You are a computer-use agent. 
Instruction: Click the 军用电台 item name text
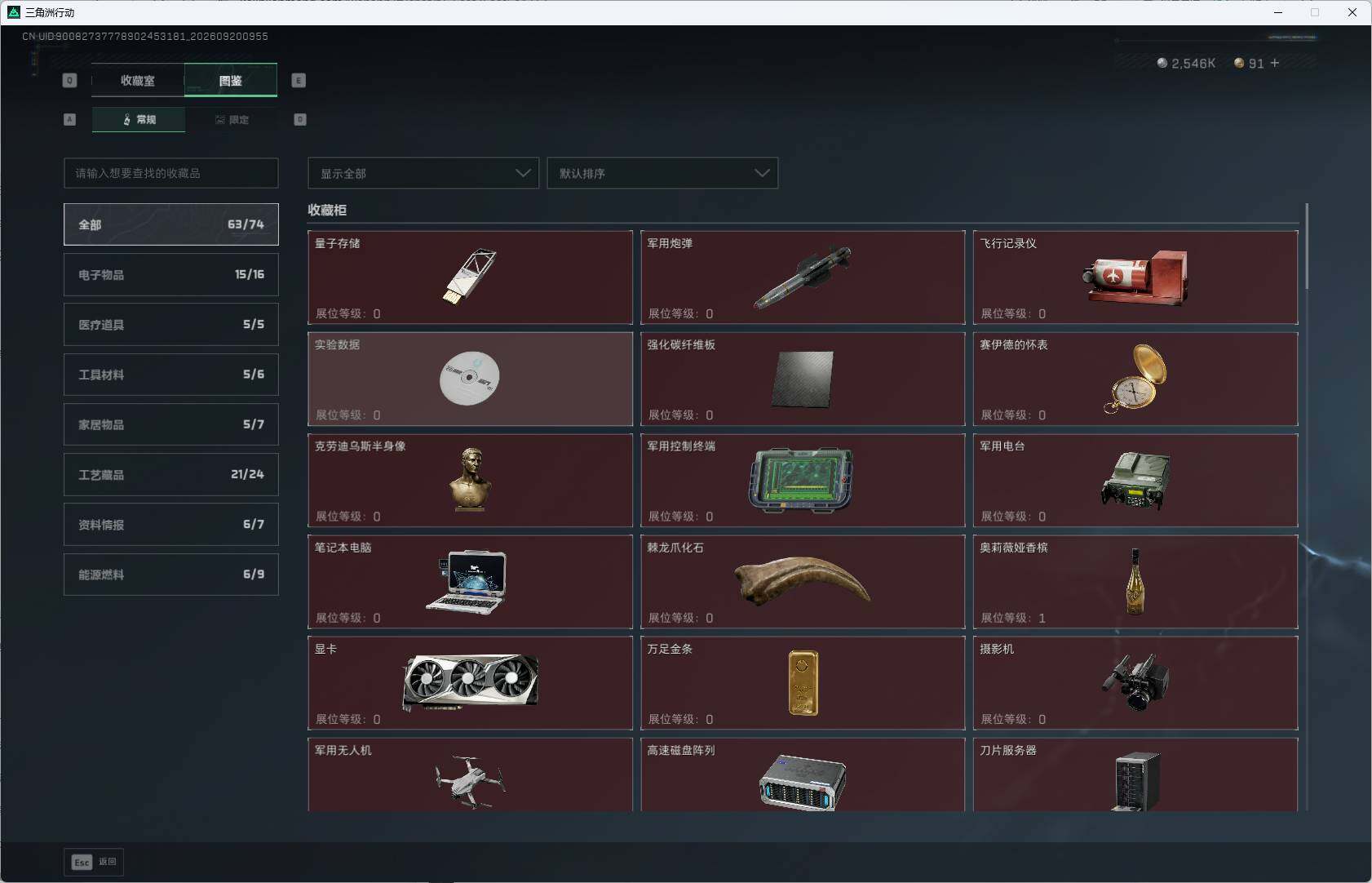point(1002,446)
